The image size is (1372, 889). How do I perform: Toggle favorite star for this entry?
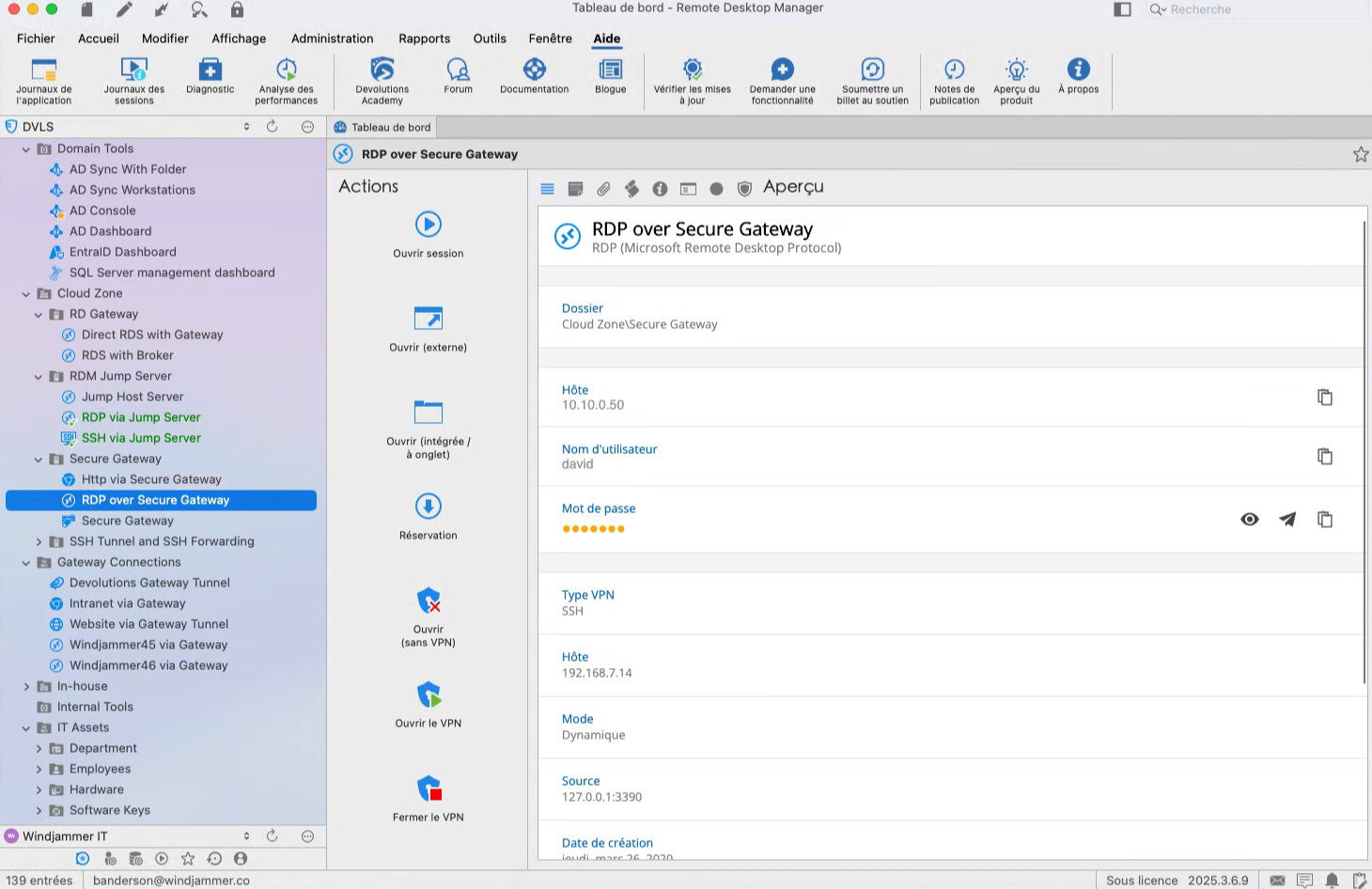[x=1360, y=154]
